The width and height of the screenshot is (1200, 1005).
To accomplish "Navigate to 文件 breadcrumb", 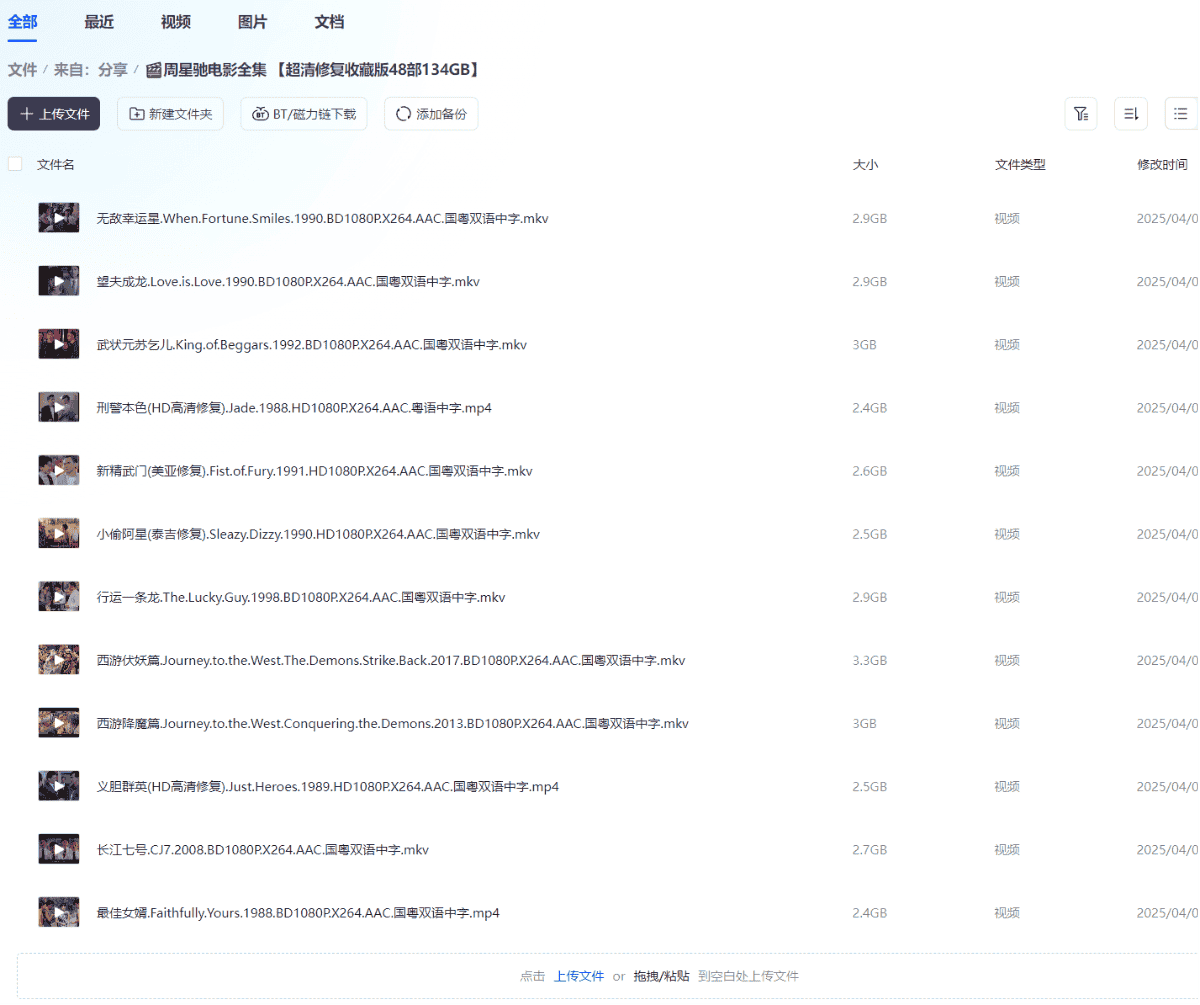I will (22, 69).
